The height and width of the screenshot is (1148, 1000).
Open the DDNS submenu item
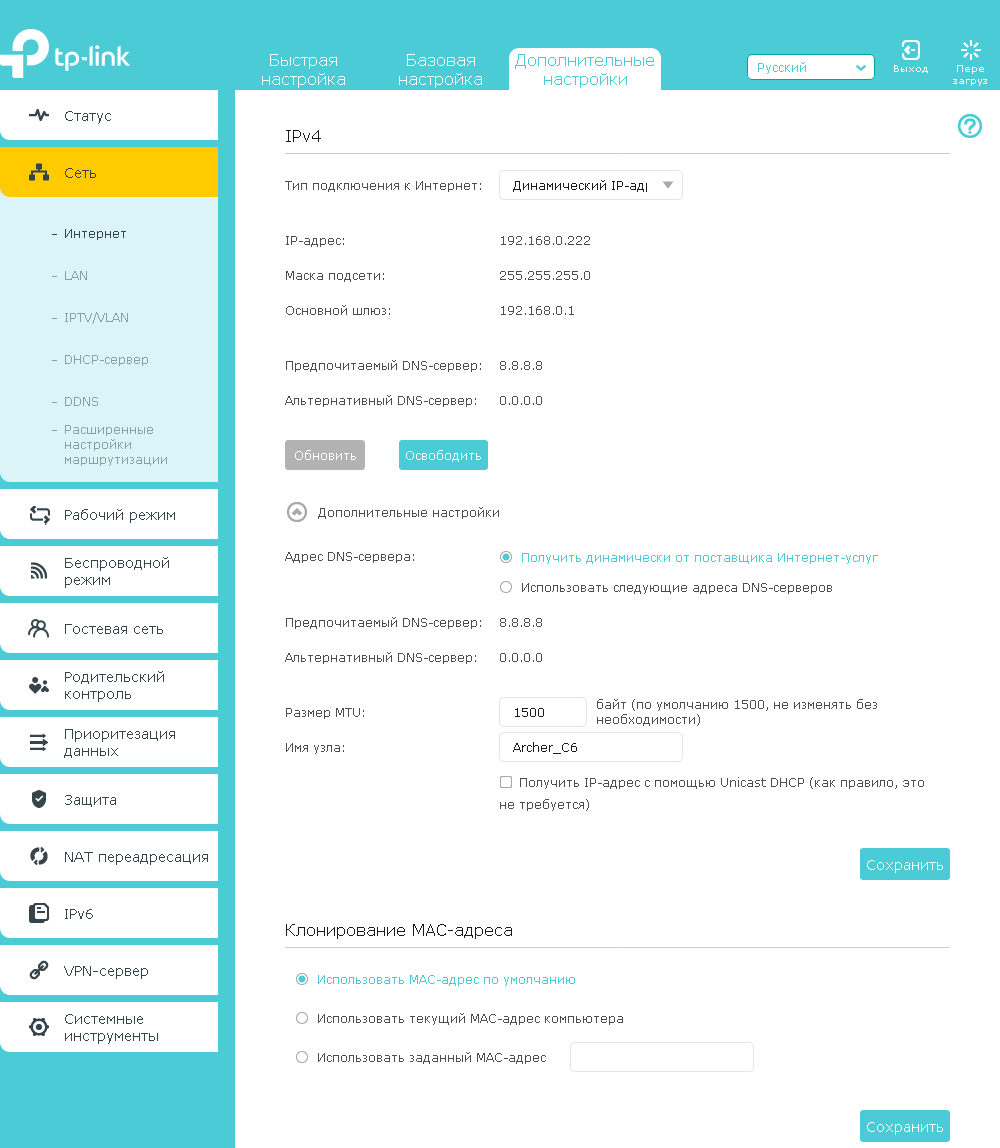click(x=81, y=401)
